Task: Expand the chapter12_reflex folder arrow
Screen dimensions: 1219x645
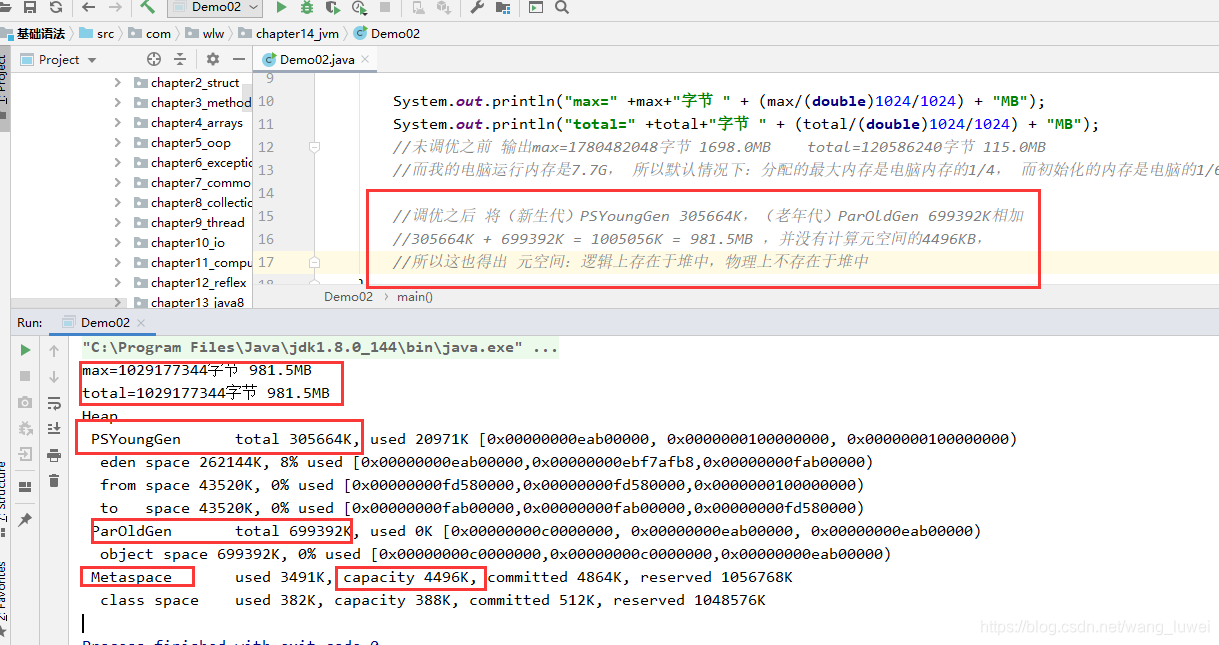Action: (118, 283)
